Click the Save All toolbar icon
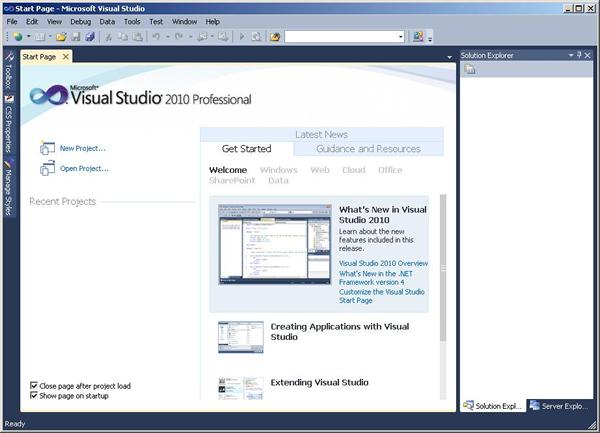Image resolution: width=600 pixels, height=433 pixels. [90, 37]
